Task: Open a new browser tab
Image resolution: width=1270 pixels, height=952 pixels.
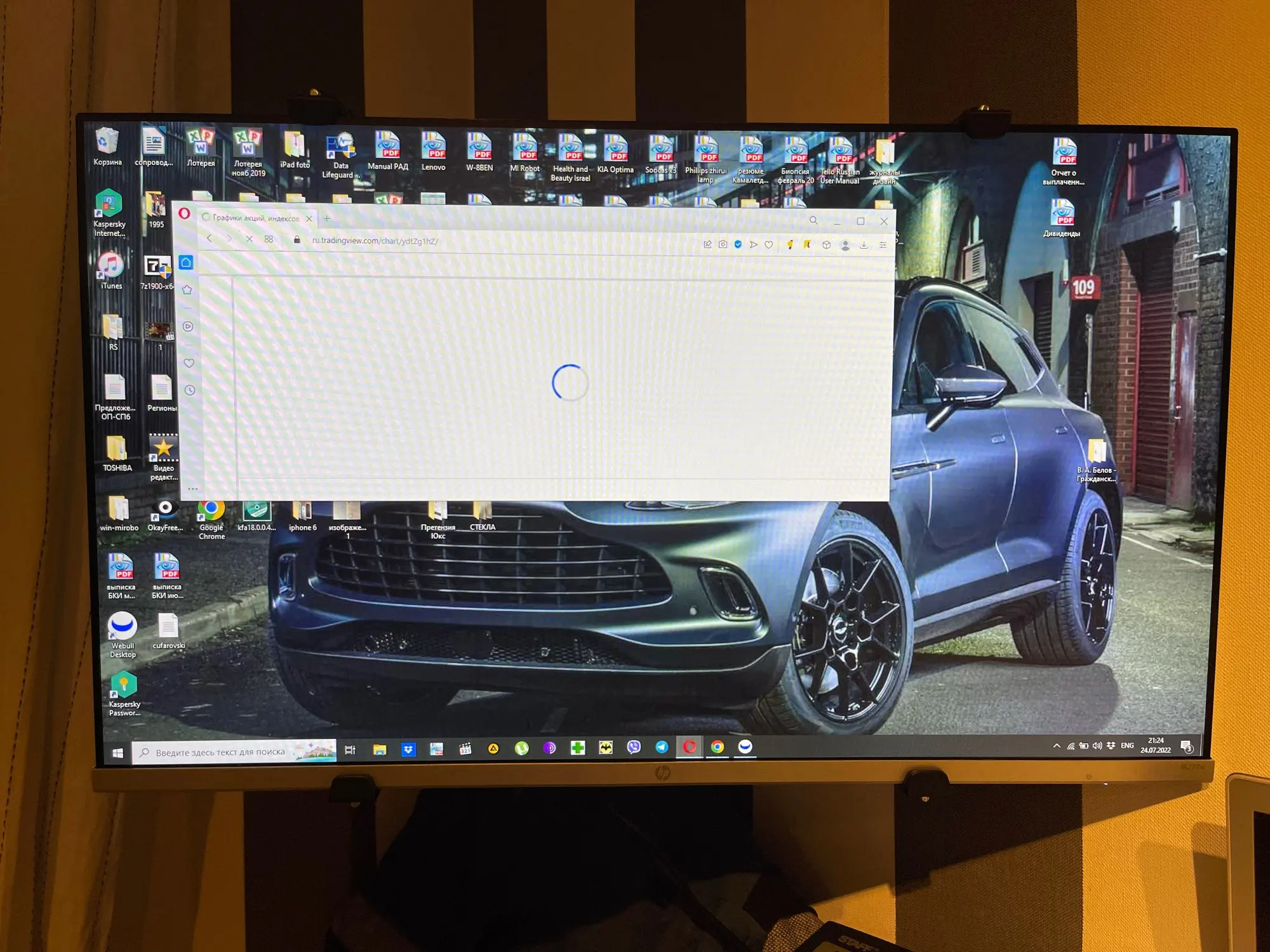Action: point(327,218)
